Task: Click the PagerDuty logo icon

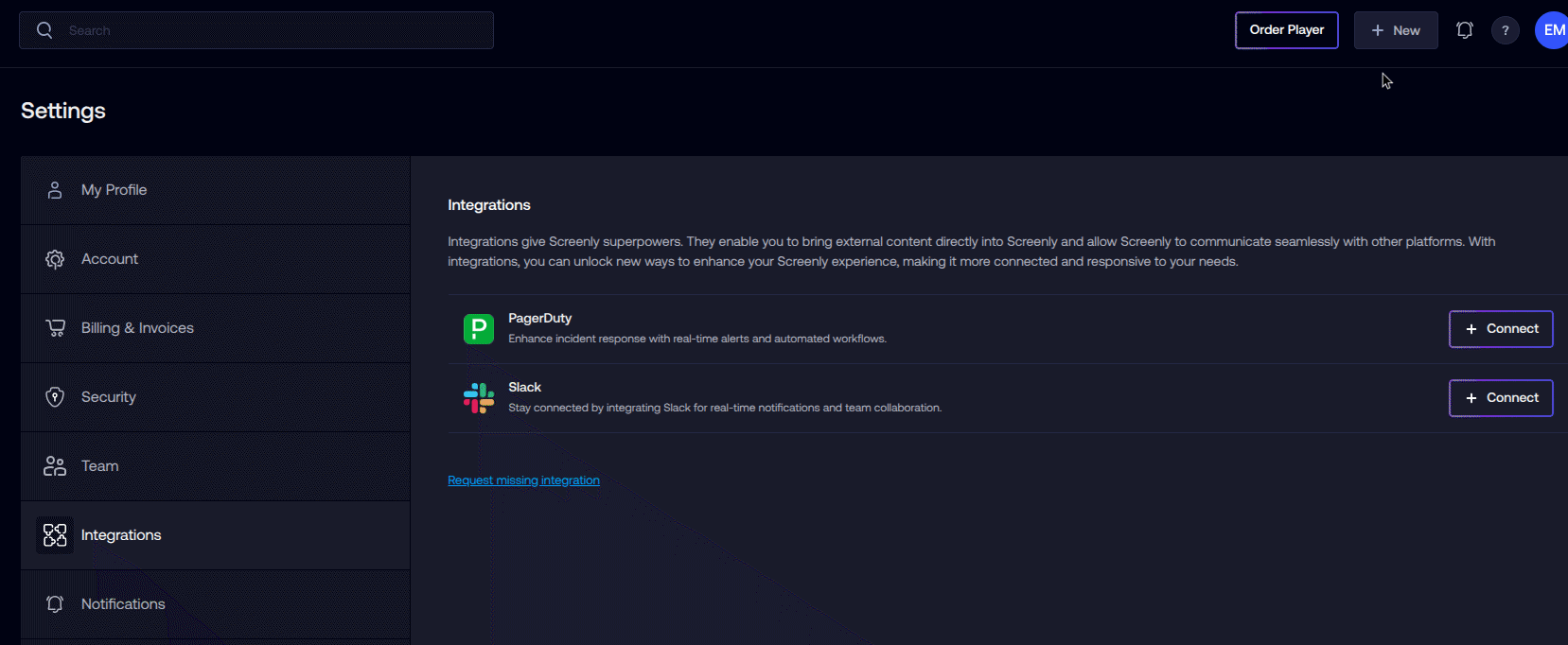Action: click(x=479, y=329)
